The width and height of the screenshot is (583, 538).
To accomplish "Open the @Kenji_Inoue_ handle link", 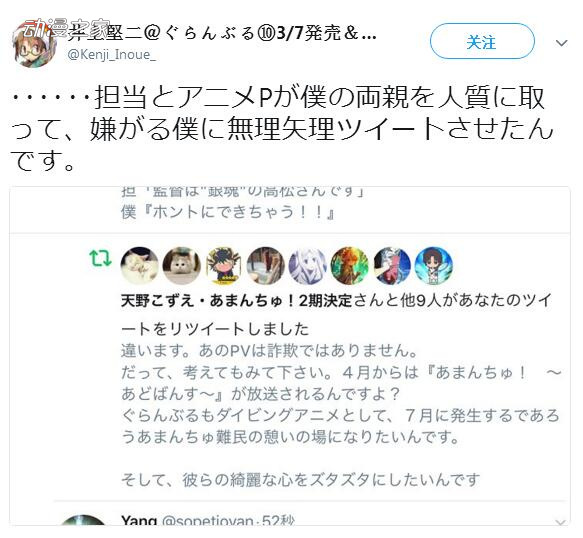I will 112,55.
